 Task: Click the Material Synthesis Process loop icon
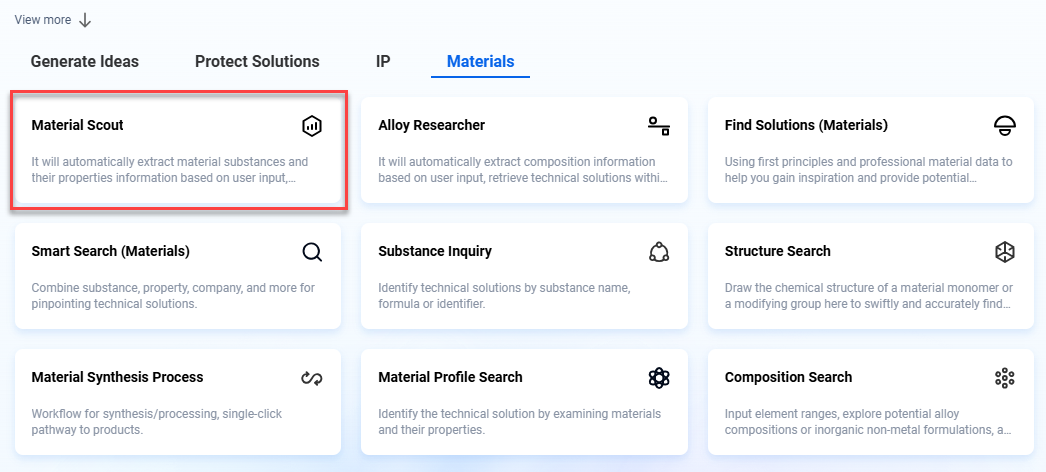point(312,378)
